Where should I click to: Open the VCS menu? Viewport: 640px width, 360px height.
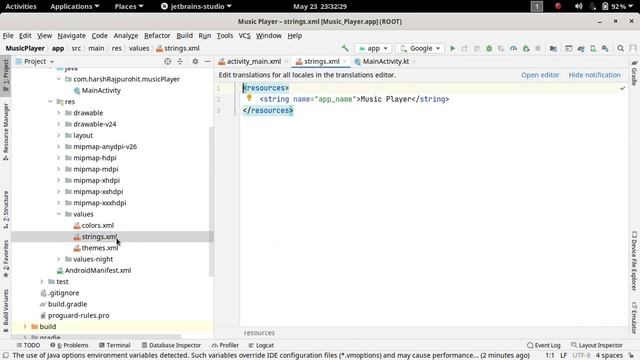(x=244, y=36)
